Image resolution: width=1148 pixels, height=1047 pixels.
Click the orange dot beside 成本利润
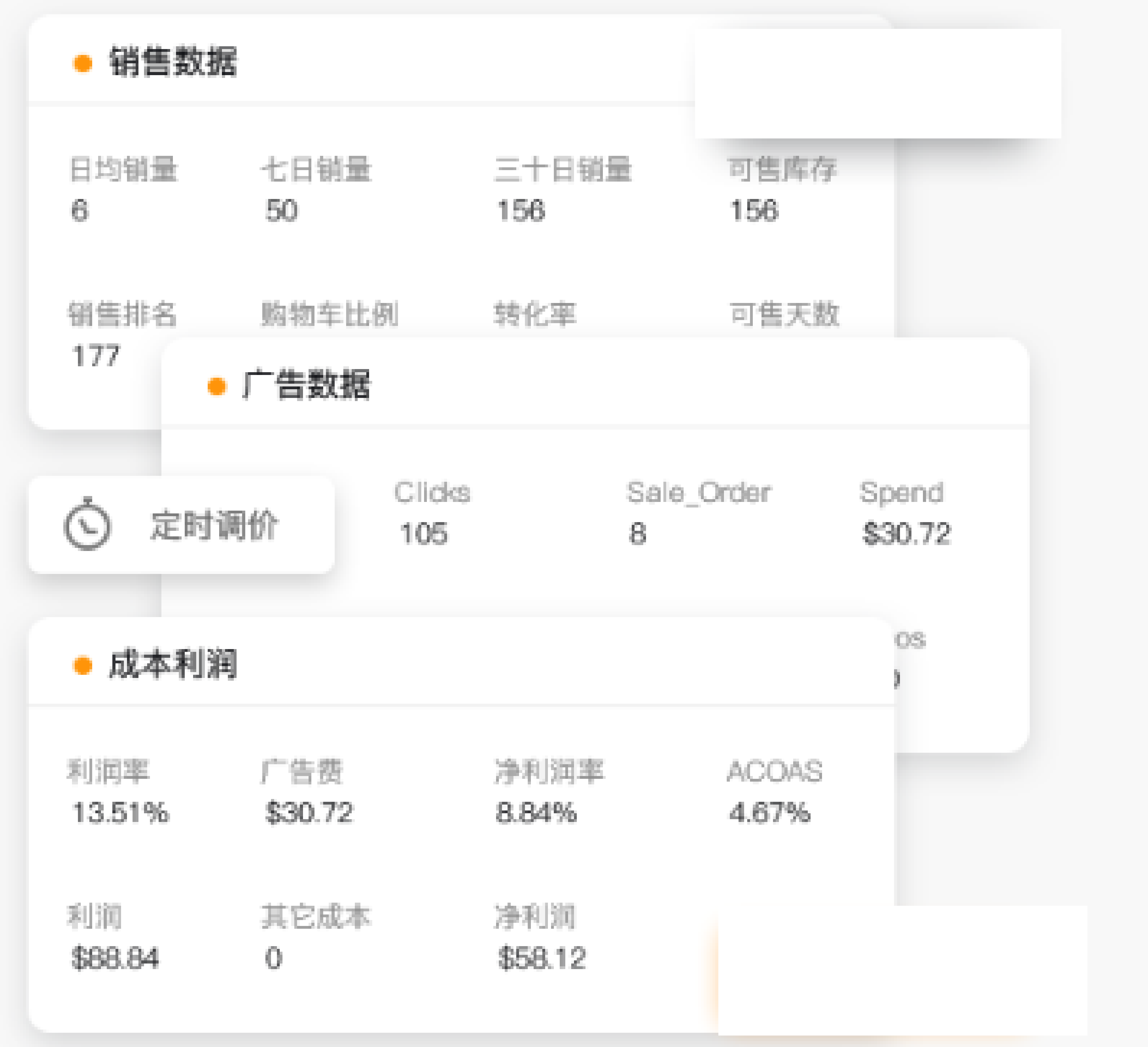[83, 665]
